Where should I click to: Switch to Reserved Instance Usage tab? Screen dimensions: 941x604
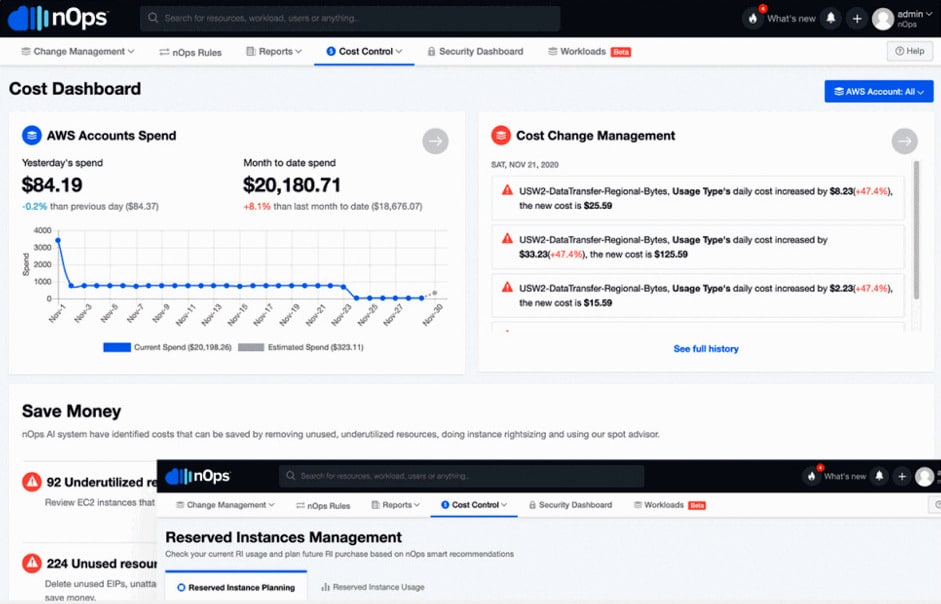pyautogui.click(x=373, y=587)
